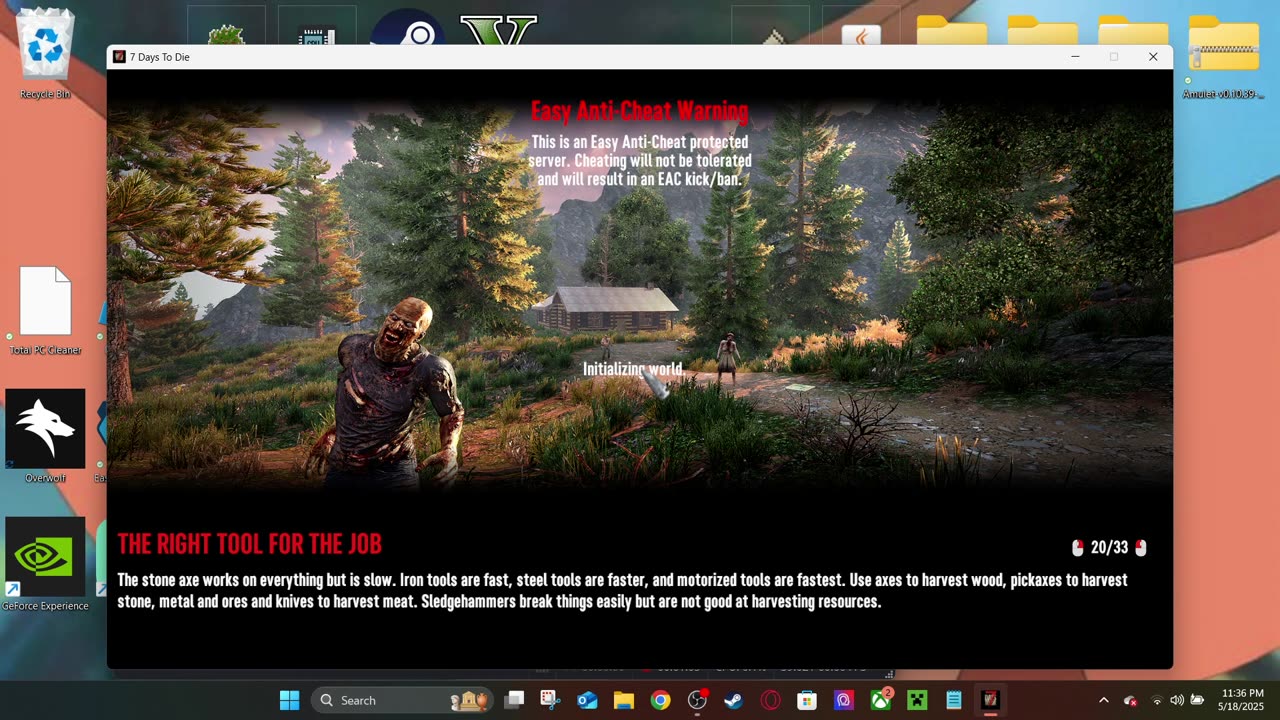Open Google Chrome from taskbar

[x=660, y=700]
